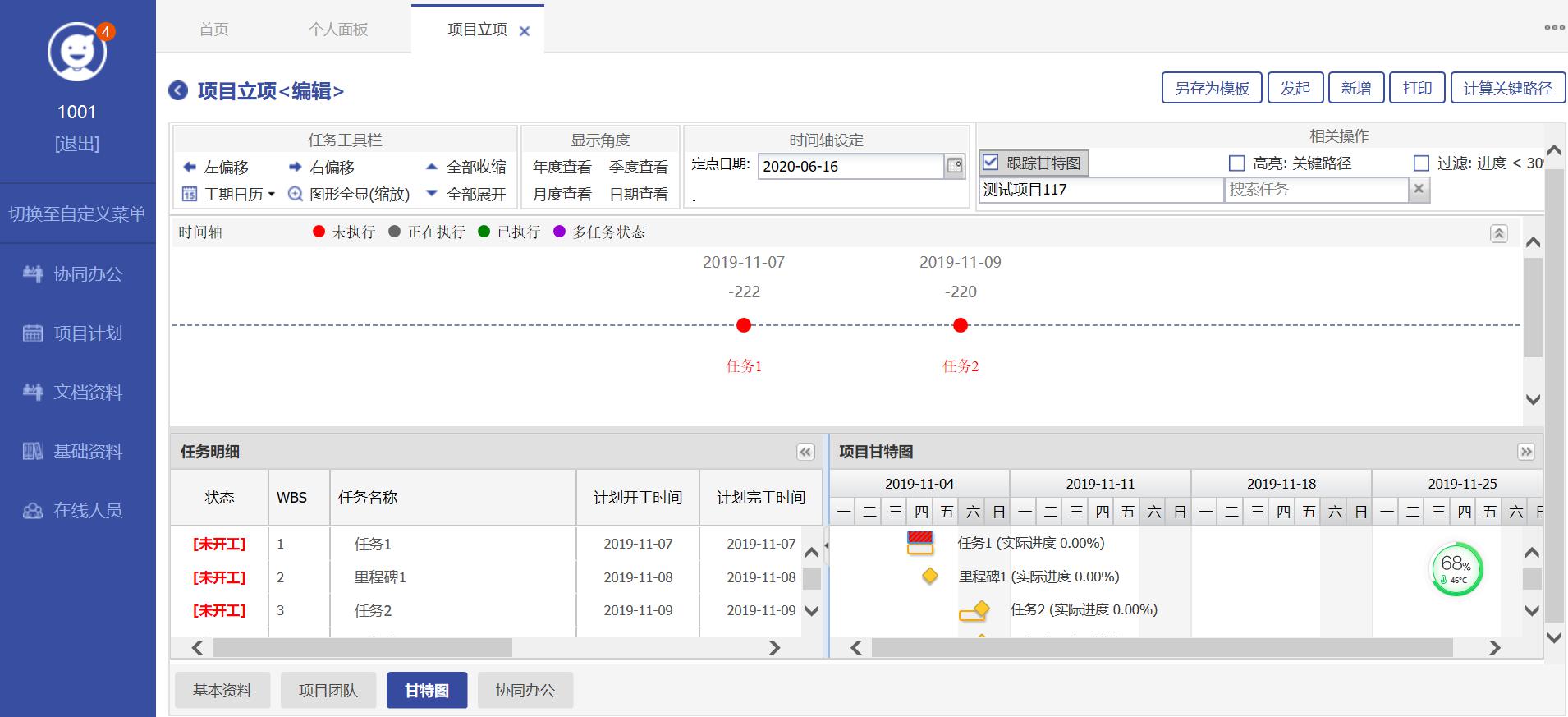Click the back arrow beside 项目立项<编辑>
The image size is (1568, 717).
[x=178, y=90]
